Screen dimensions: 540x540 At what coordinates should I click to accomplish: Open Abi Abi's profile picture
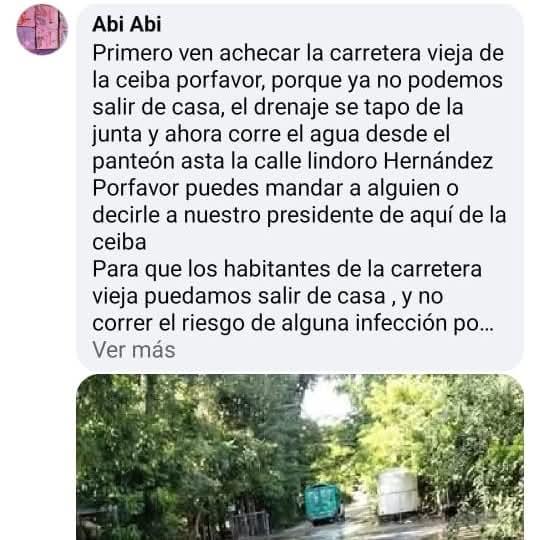(42, 29)
